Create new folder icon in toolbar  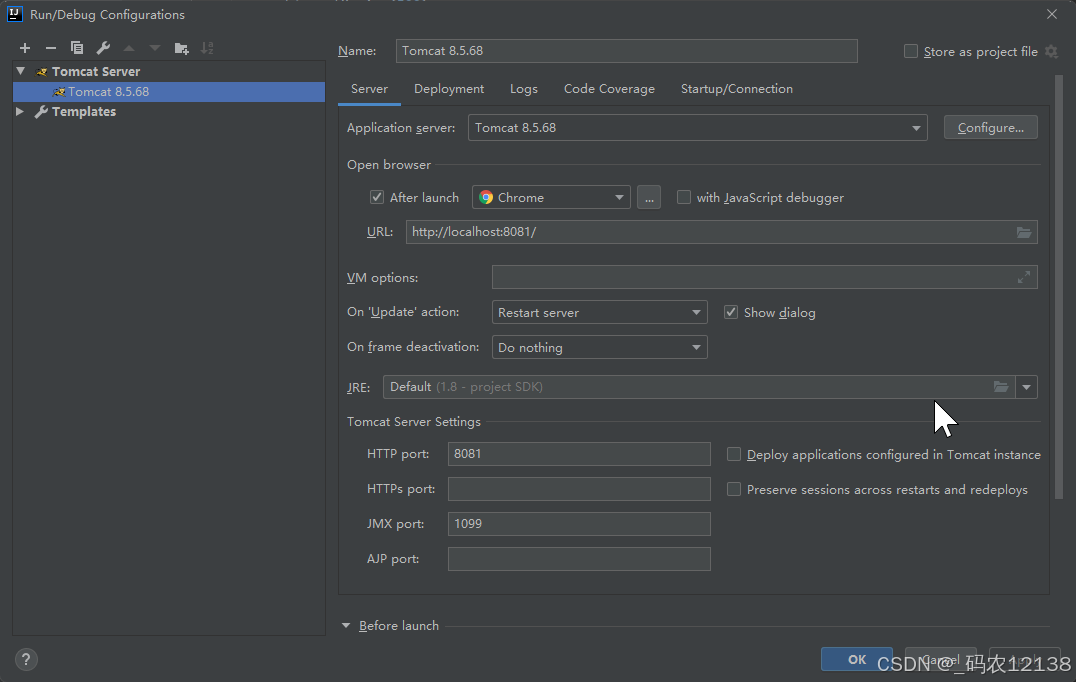pos(181,48)
